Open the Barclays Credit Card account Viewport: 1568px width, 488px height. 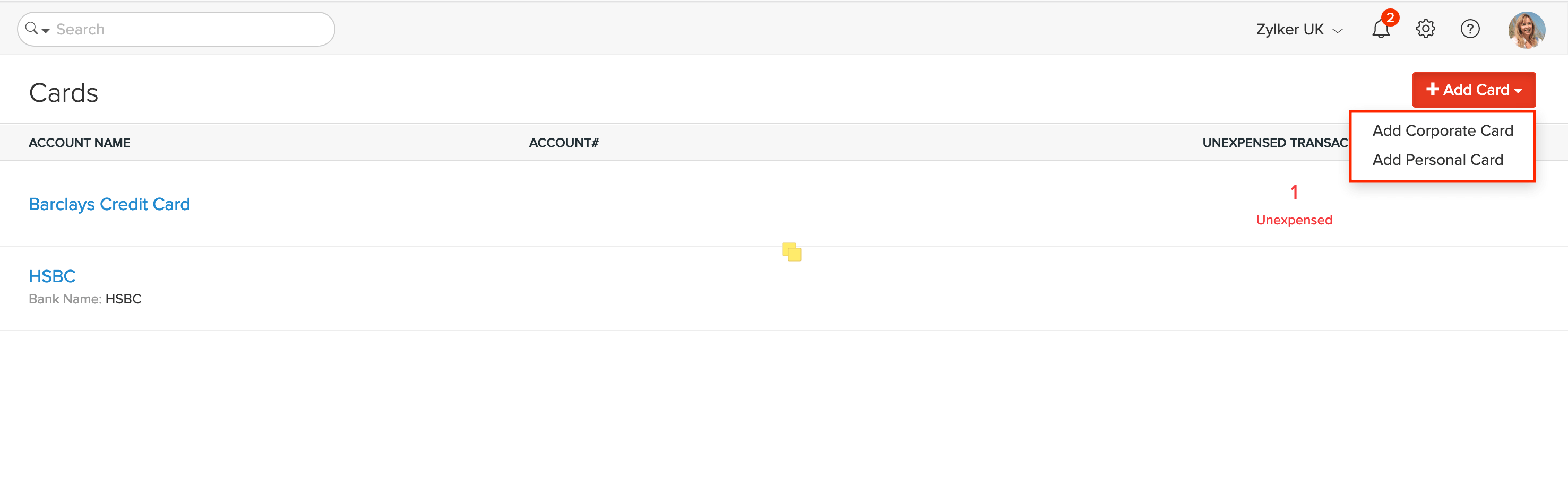(x=109, y=204)
